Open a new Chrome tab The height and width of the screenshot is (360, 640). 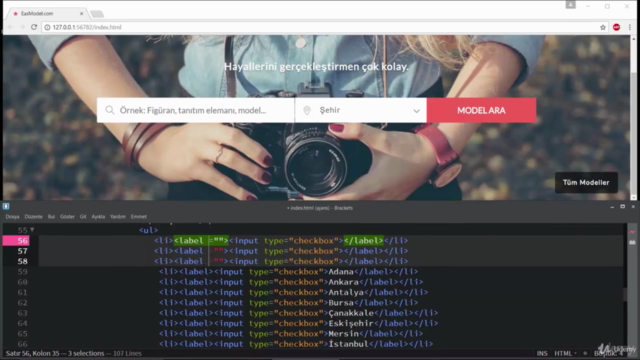(97, 14)
